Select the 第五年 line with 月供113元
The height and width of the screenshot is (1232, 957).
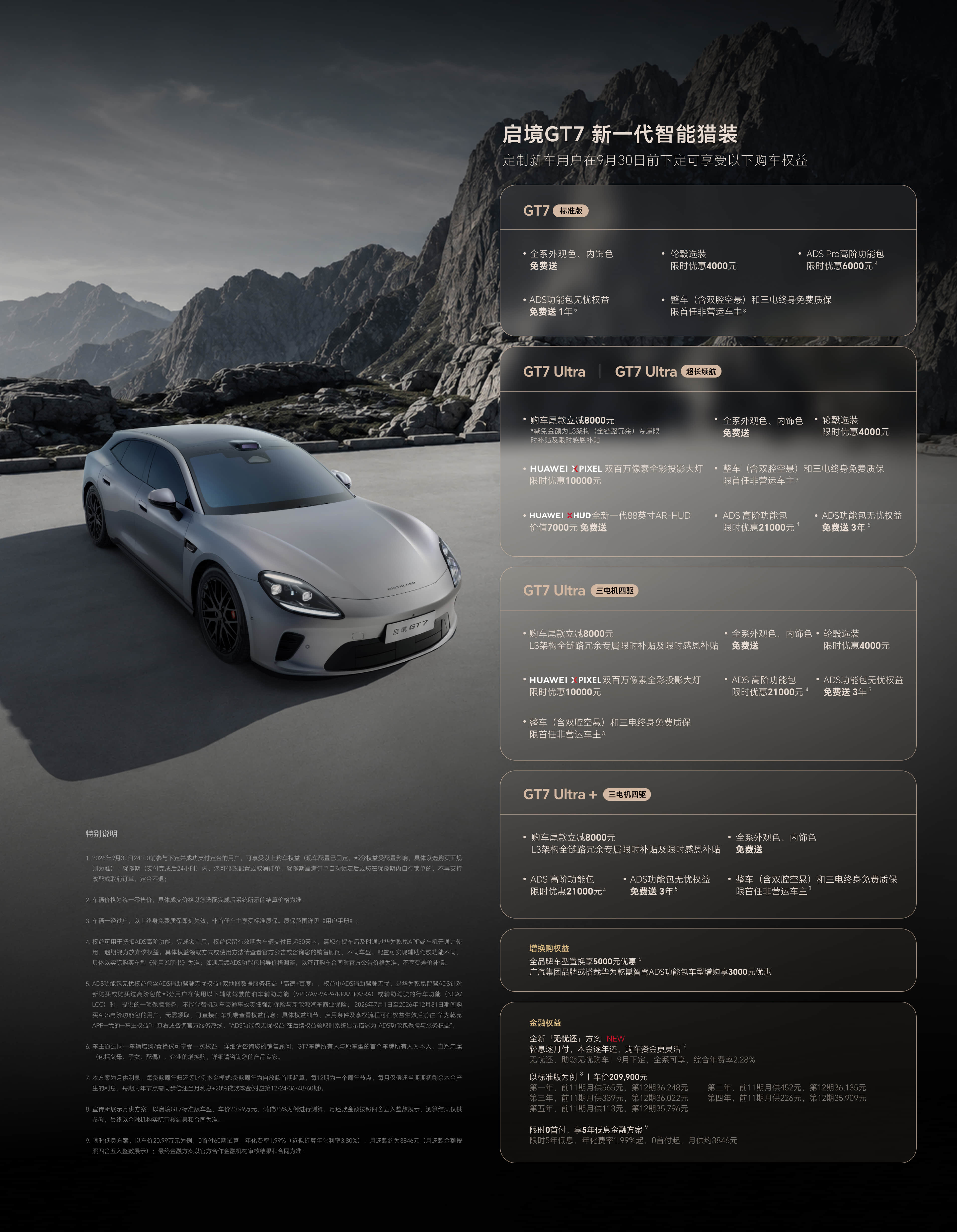point(609,1109)
